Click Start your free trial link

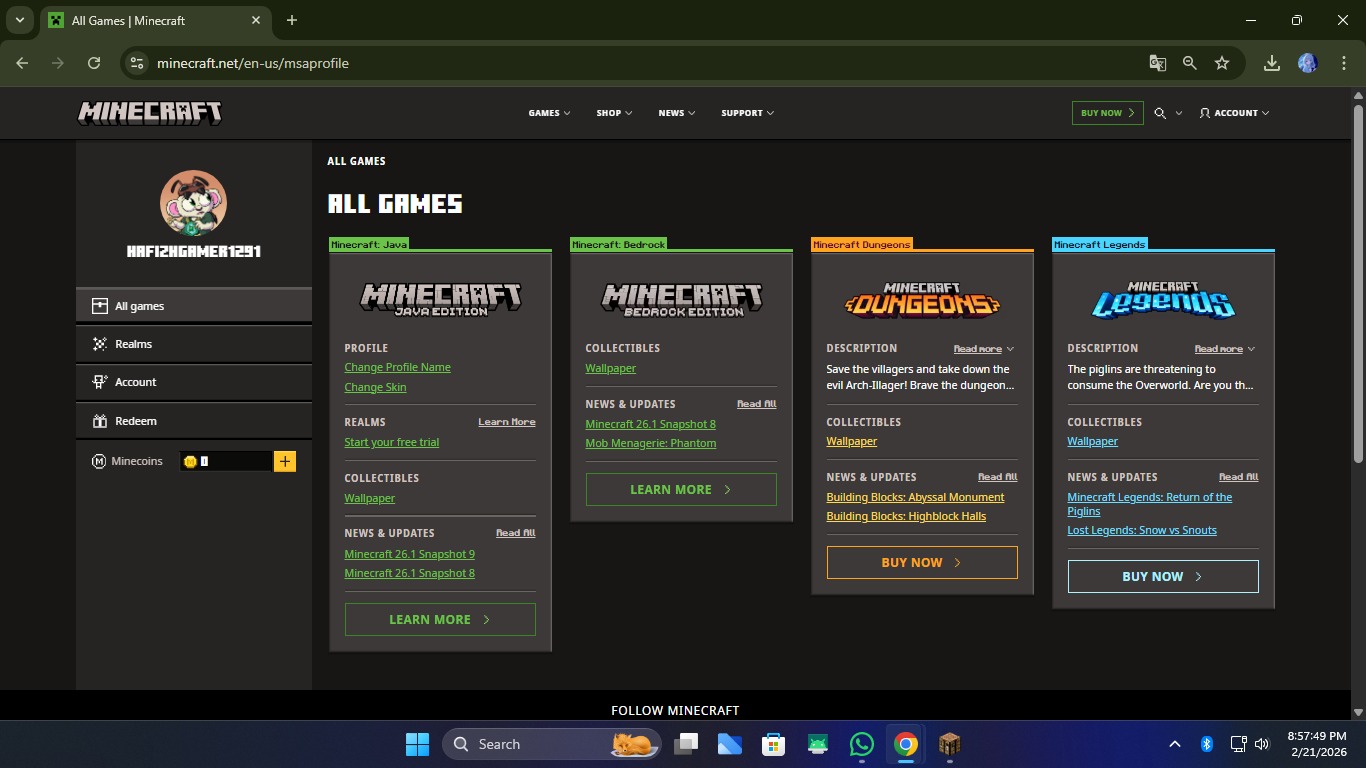pos(391,442)
